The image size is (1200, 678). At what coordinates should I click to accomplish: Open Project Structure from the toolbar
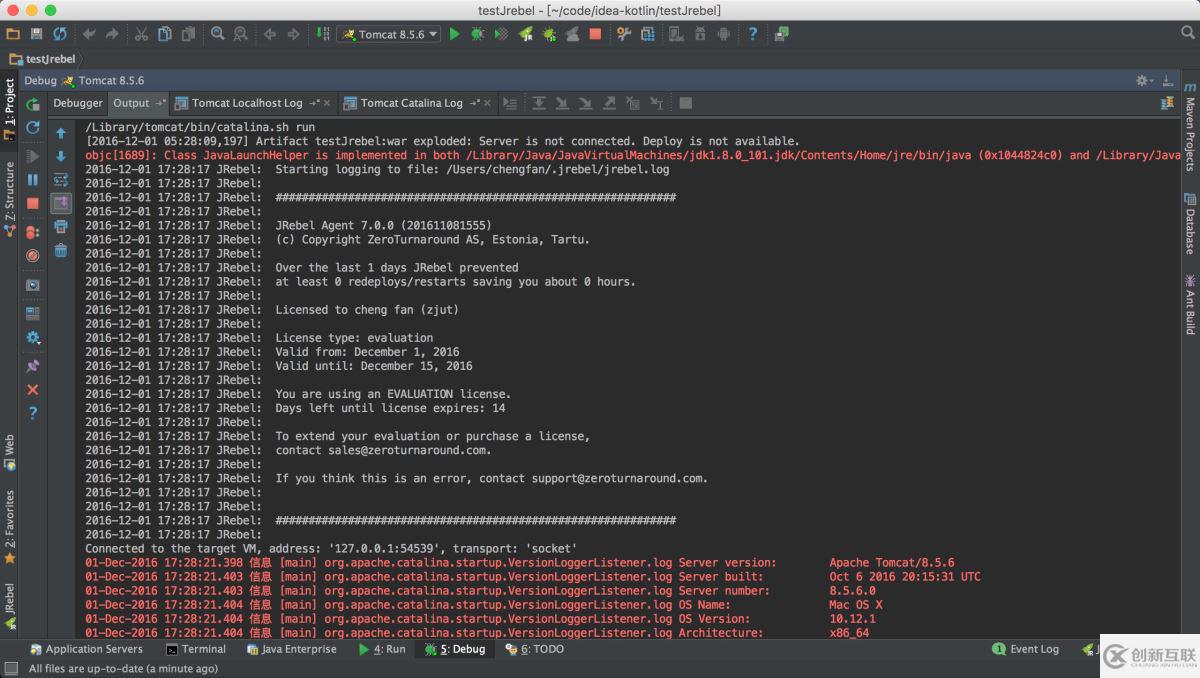[x=646, y=34]
